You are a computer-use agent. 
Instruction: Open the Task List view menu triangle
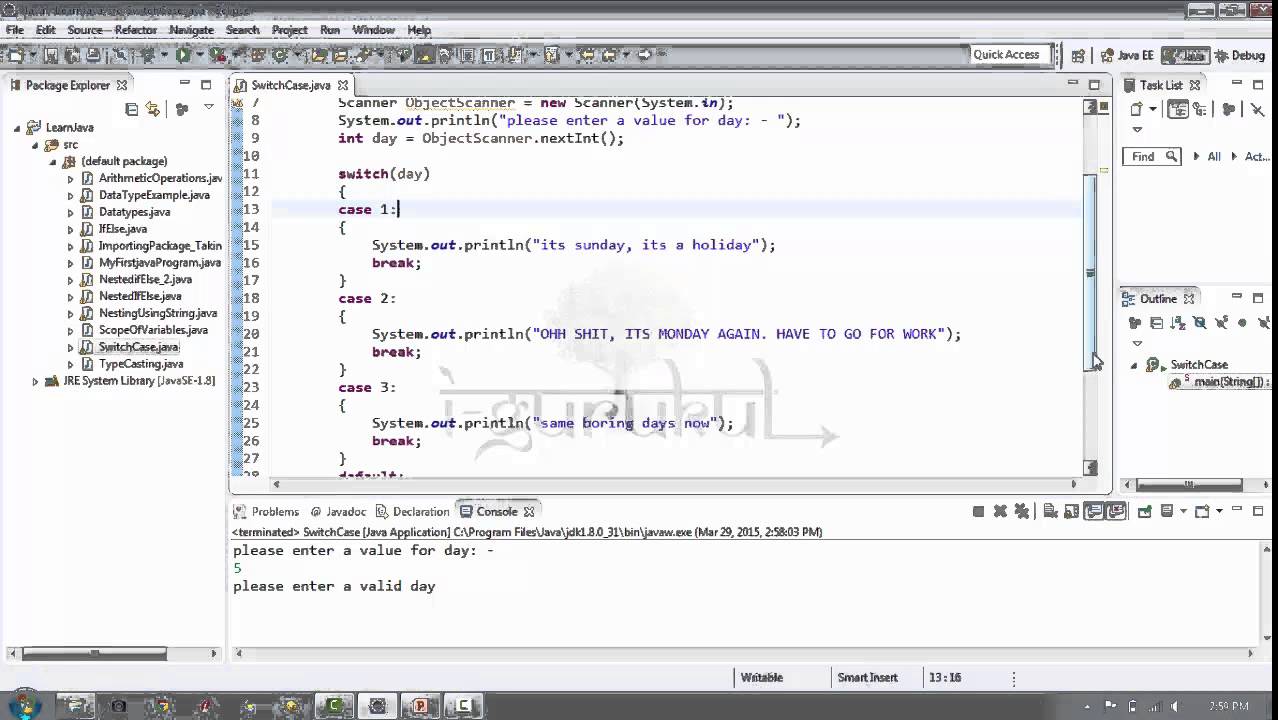[x=1137, y=130]
